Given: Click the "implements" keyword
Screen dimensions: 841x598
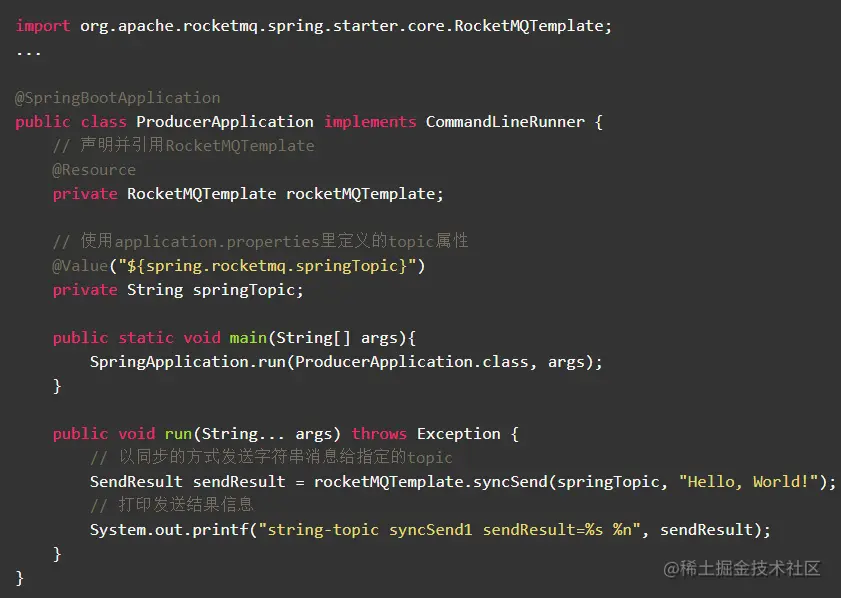Looking at the screenshot, I should (370, 122).
